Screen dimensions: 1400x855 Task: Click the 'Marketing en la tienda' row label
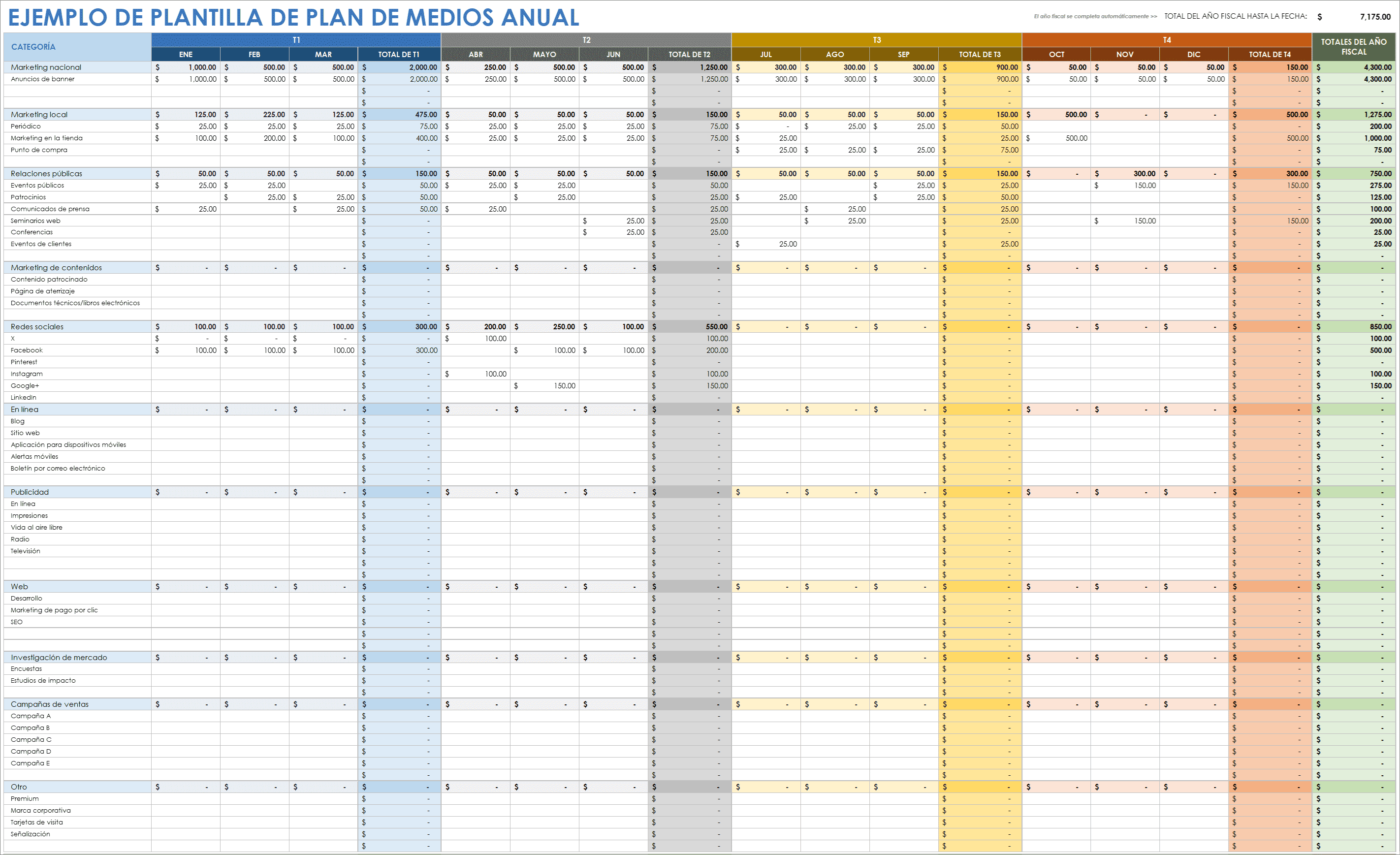point(47,138)
